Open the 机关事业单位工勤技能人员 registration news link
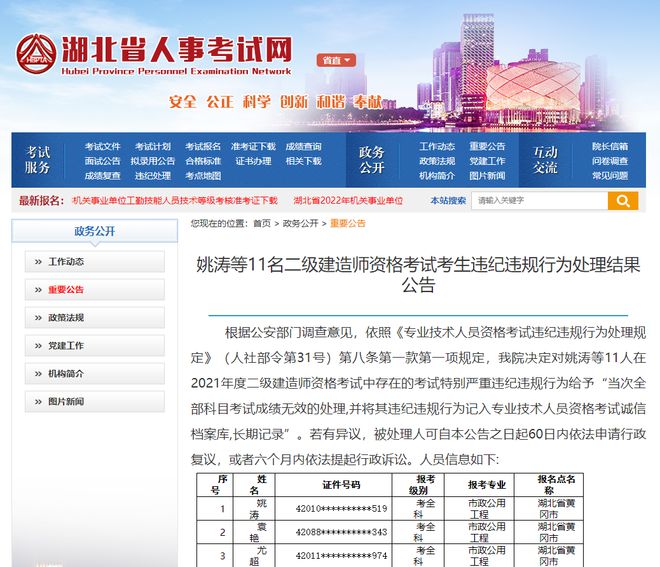 coord(174,201)
